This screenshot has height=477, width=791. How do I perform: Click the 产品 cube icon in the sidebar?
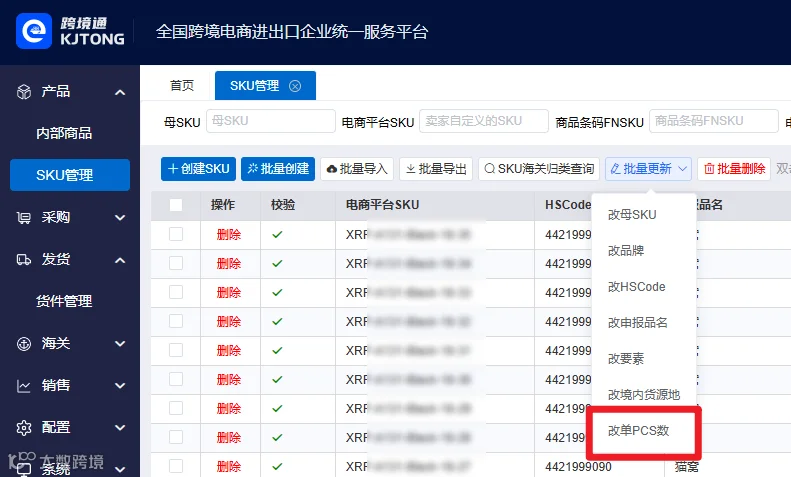point(24,92)
